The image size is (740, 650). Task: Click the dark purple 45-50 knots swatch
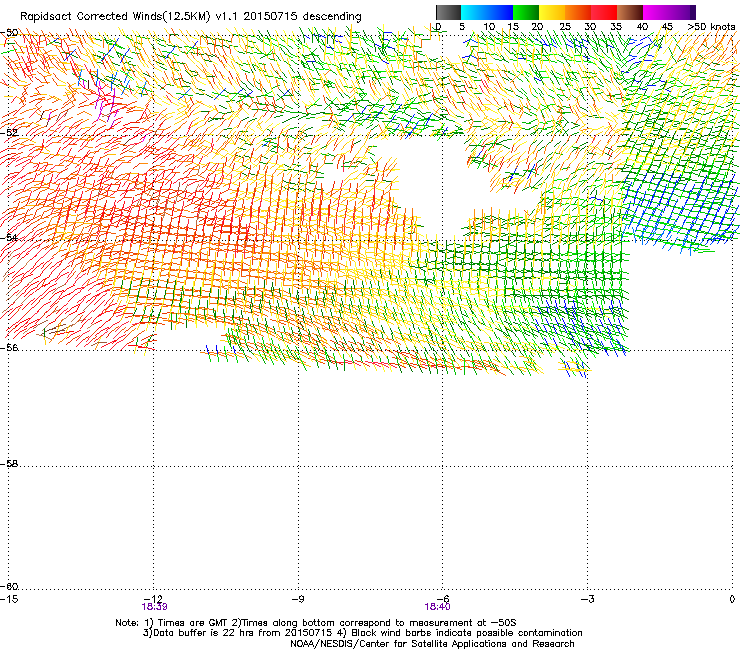(x=682, y=12)
